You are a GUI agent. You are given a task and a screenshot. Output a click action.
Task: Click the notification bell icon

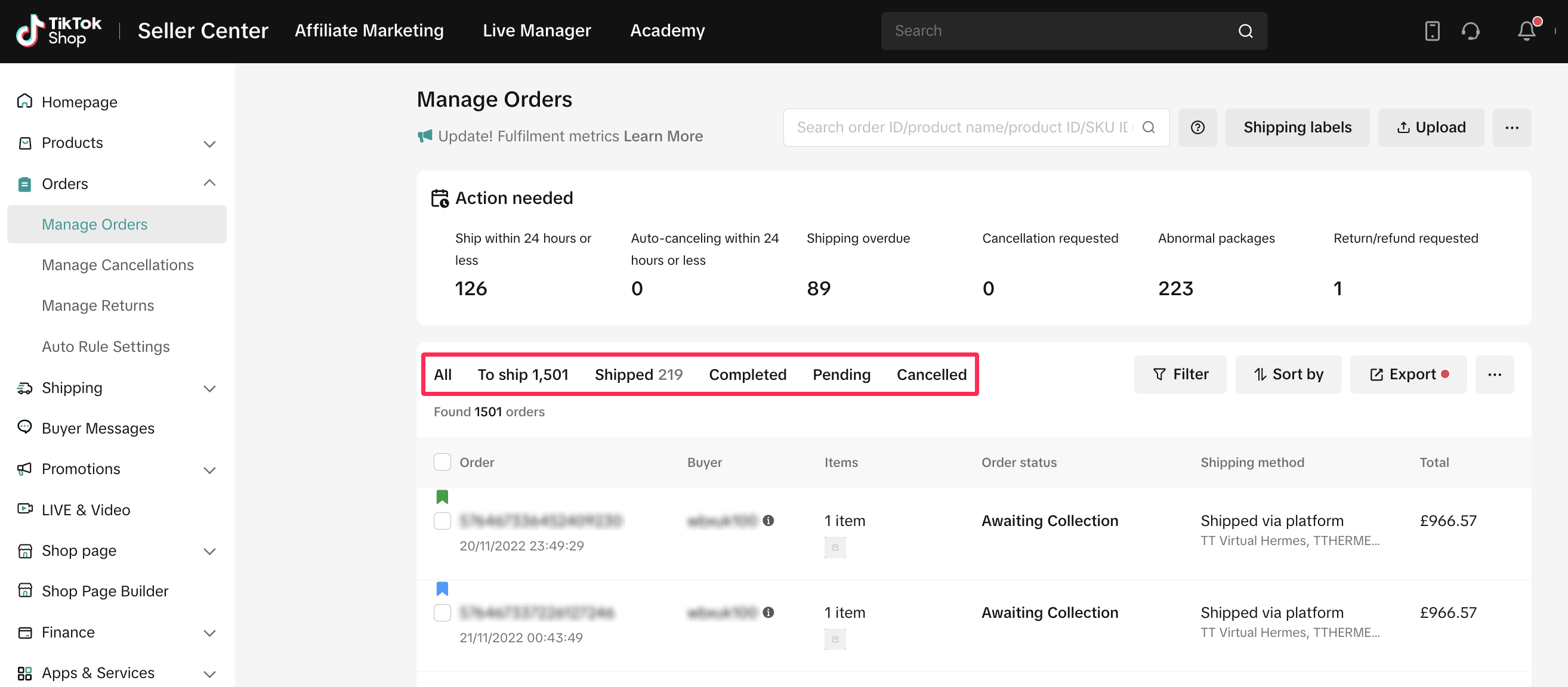pos(1526,30)
